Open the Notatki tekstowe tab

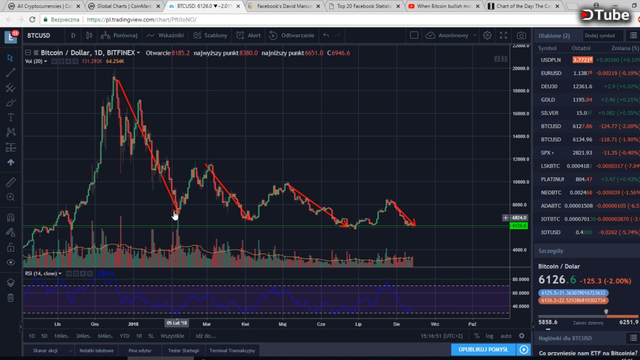point(96,351)
